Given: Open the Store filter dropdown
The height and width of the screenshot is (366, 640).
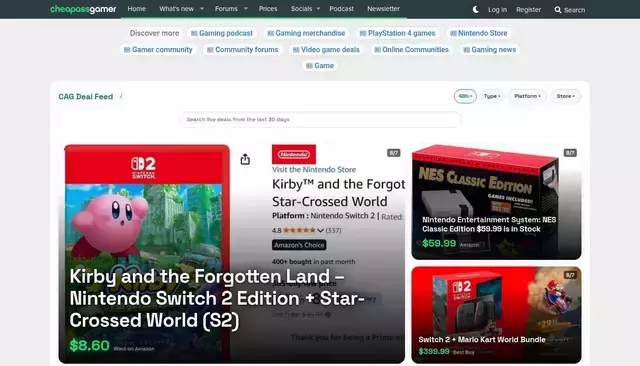Looking at the screenshot, I should pos(565,96).
